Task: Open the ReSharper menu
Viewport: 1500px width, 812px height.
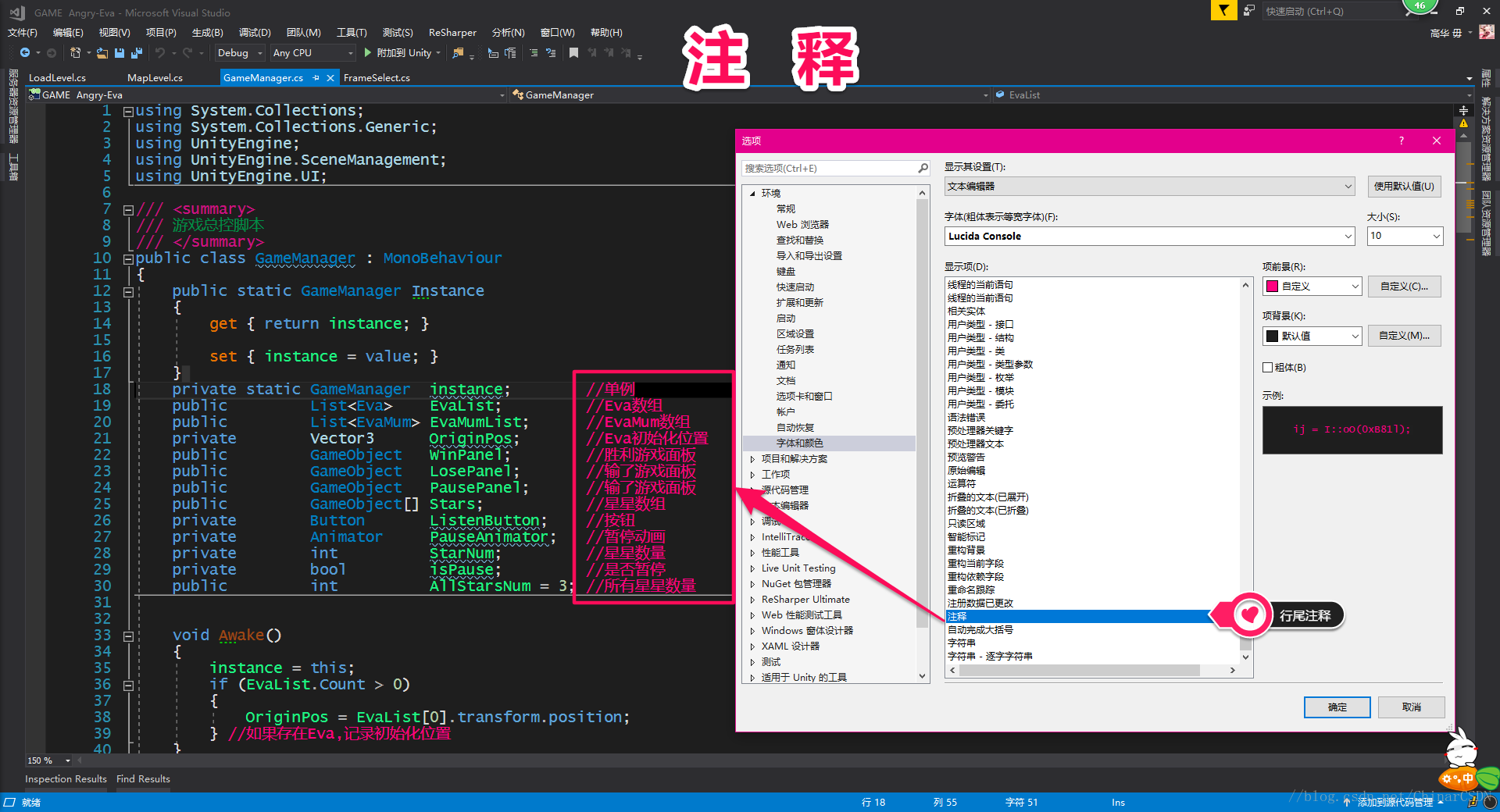Action: (452, 32)
